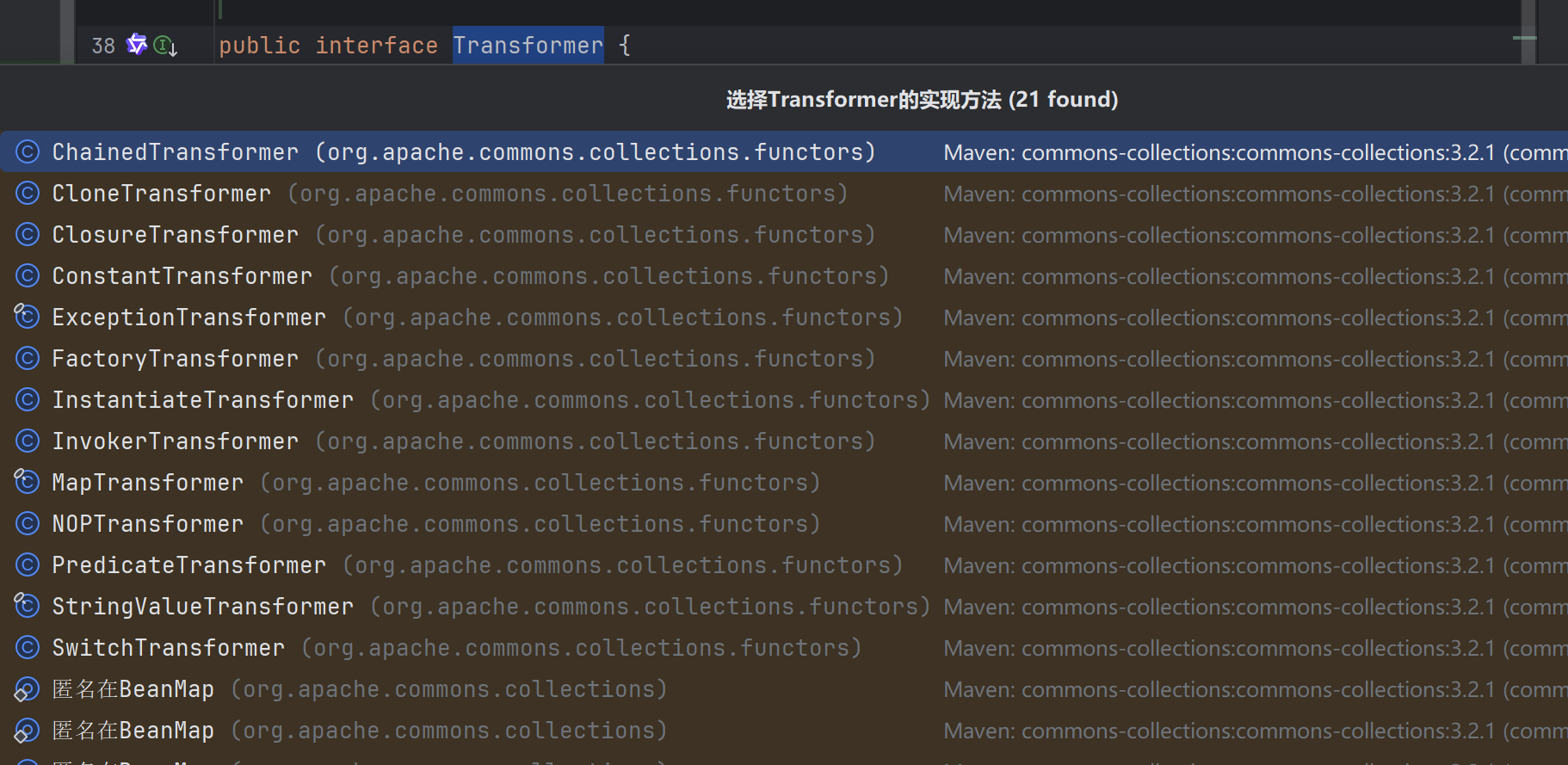Click final-class icon beside StringValueTransformer
Image resolution: width=1568 pixels, height=765 pixels.
point(27,606)
